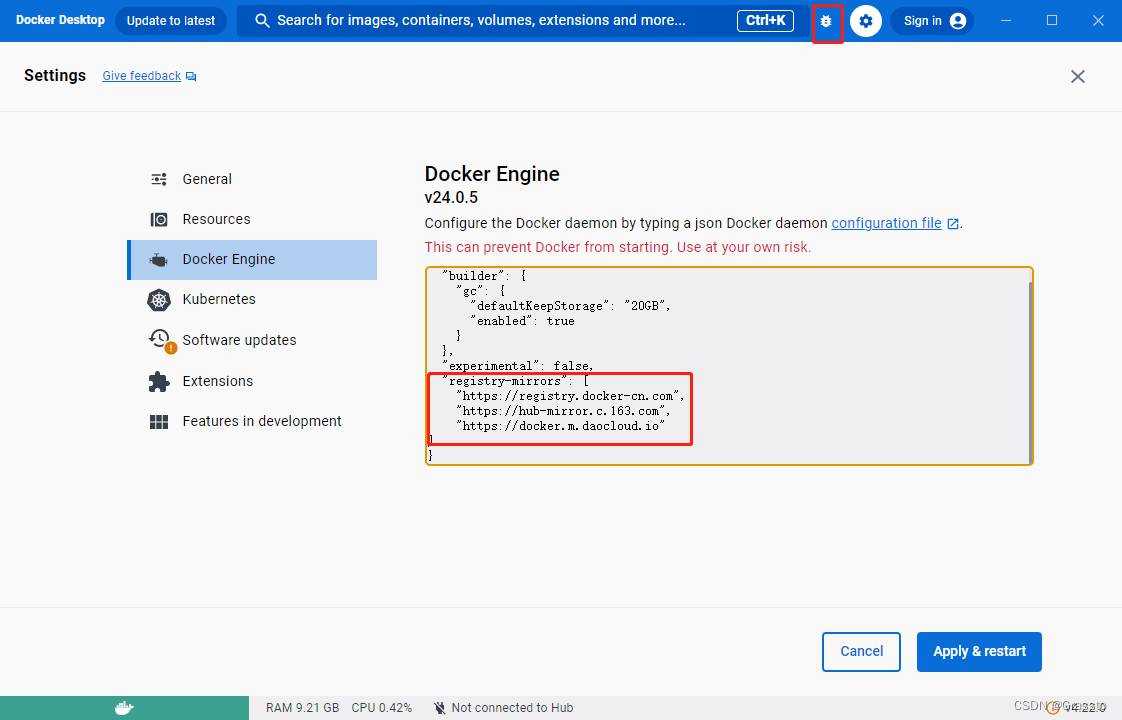The image size is (1122, 720).
Task: Click the General sliders icon
Action: click(x=159, y=179)
